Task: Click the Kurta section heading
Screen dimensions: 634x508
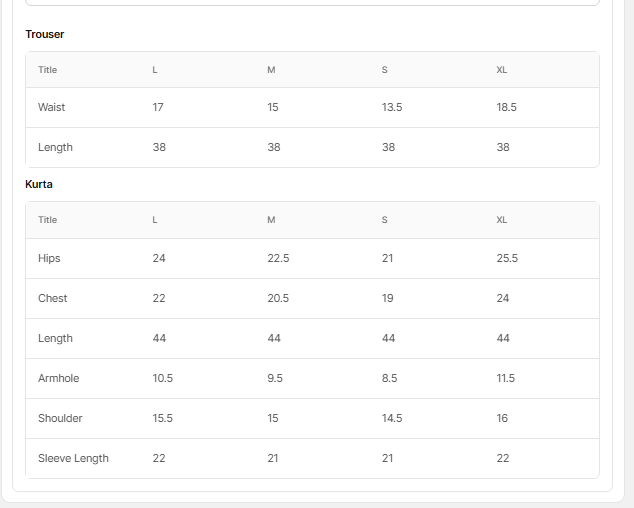Action: tap(39, 184)
